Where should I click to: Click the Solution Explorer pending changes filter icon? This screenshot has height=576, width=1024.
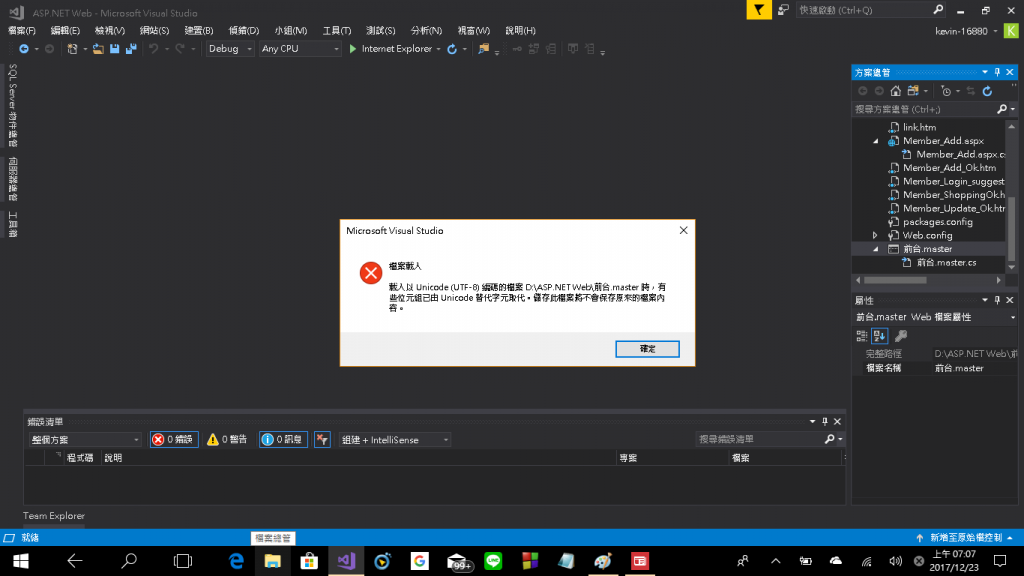tap(946, 91)
